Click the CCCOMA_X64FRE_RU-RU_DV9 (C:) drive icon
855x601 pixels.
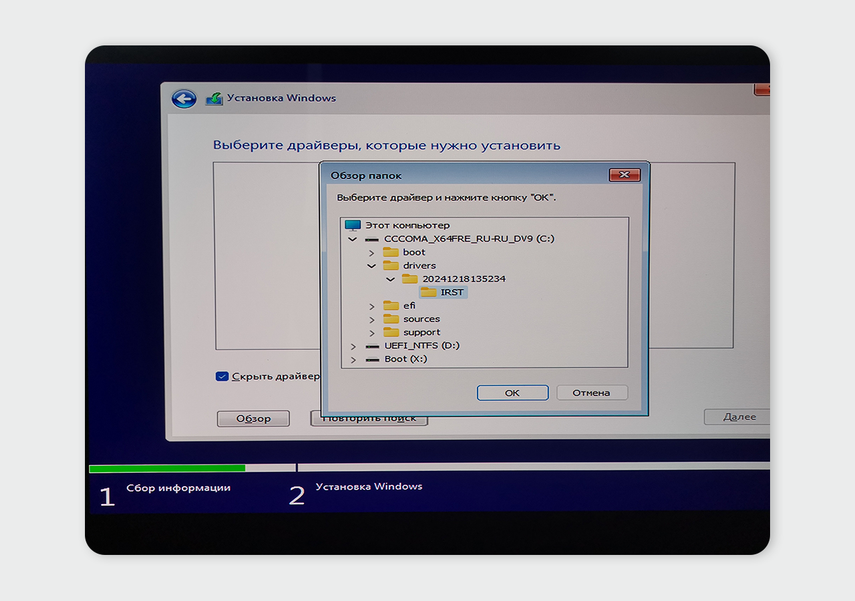372,239
